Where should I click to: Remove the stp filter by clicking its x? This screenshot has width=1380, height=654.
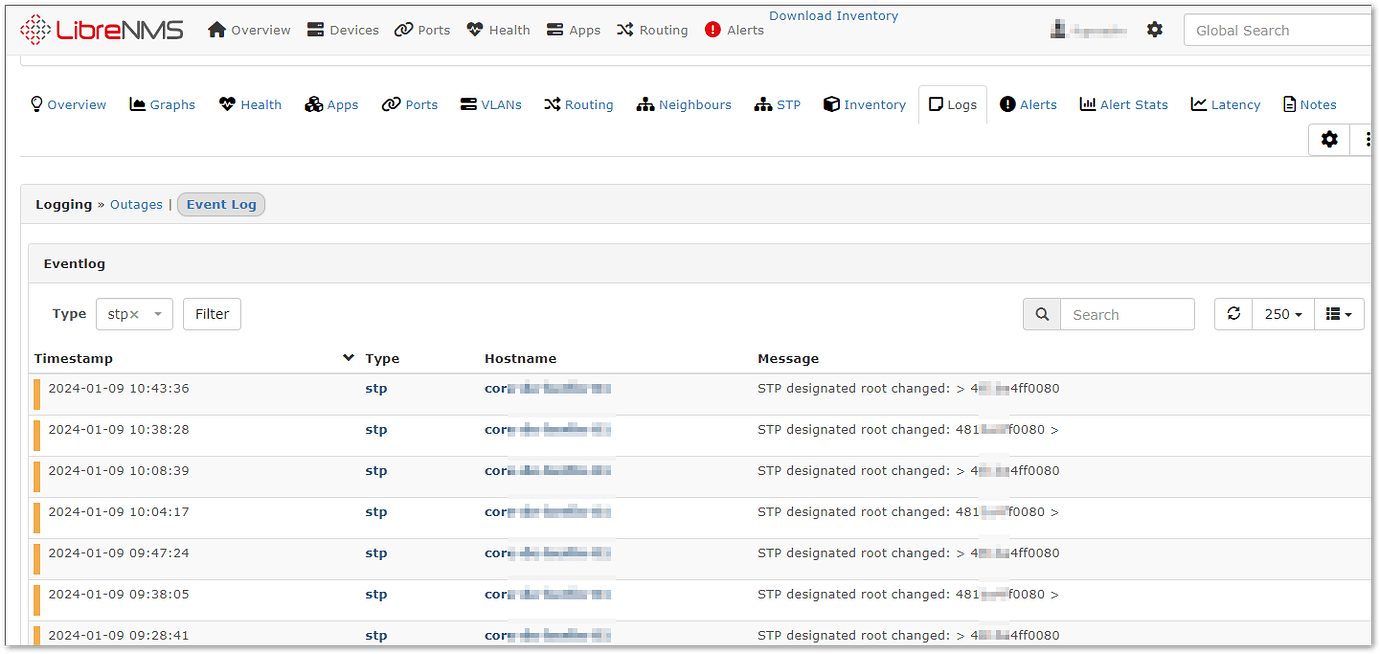(x=133, y=313)
